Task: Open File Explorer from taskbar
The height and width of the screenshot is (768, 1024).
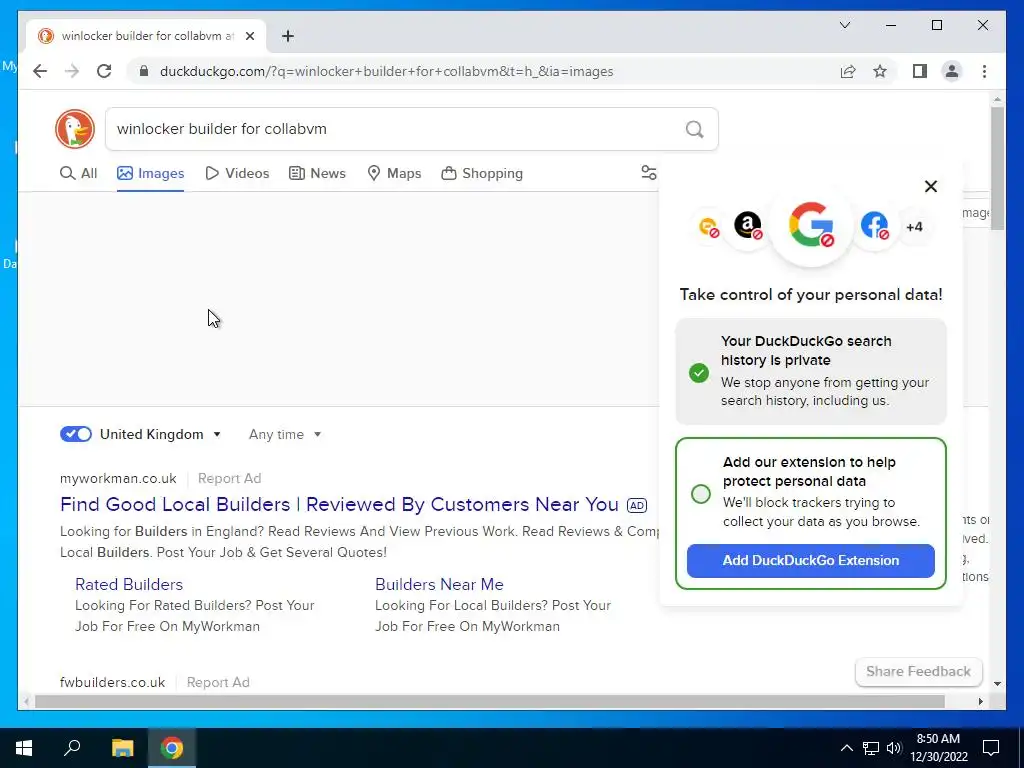Action: pos(122,748)
